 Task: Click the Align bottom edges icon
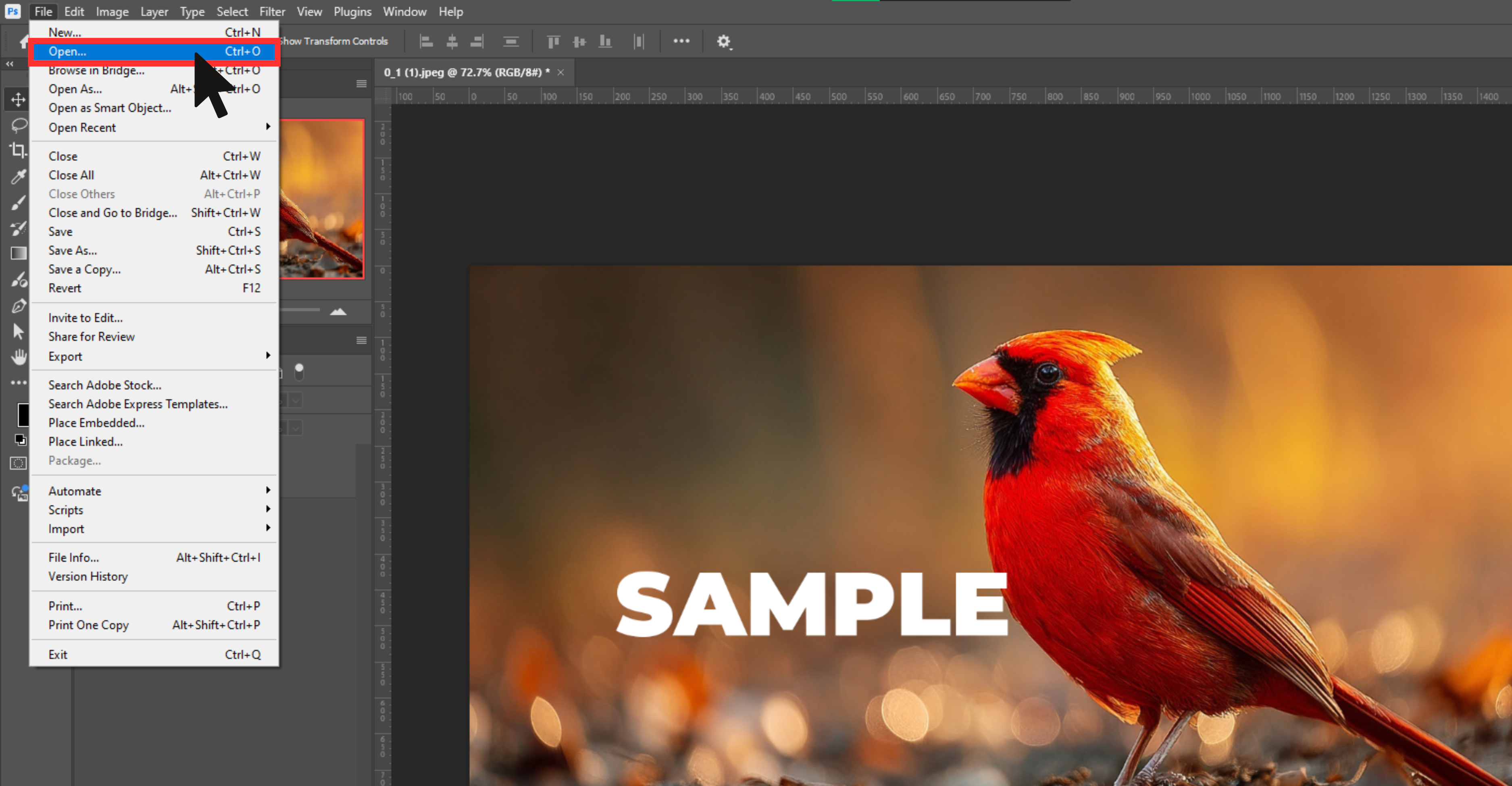click(605, 41)
